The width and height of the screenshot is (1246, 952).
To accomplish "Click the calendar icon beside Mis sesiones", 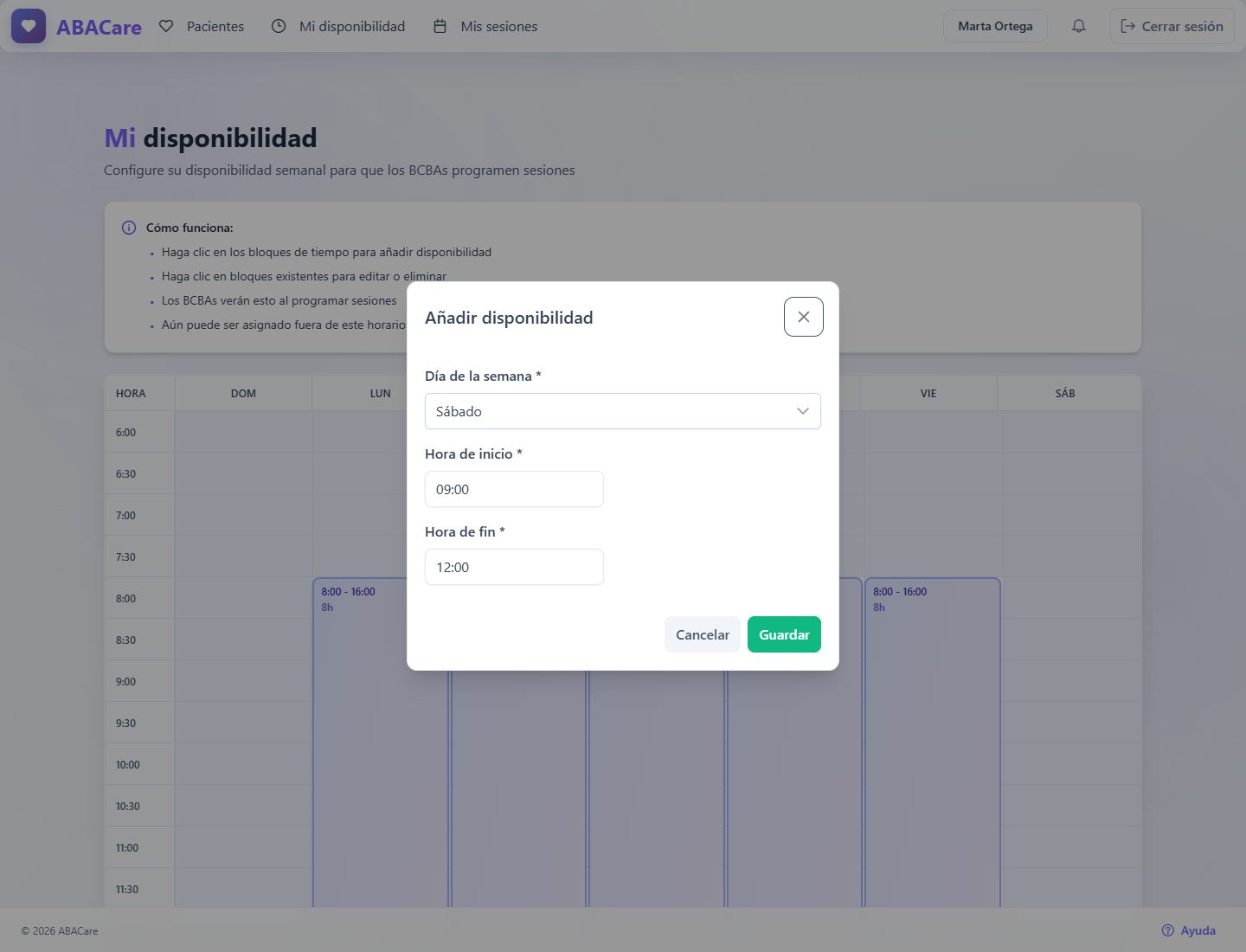I will pos(440,26).
